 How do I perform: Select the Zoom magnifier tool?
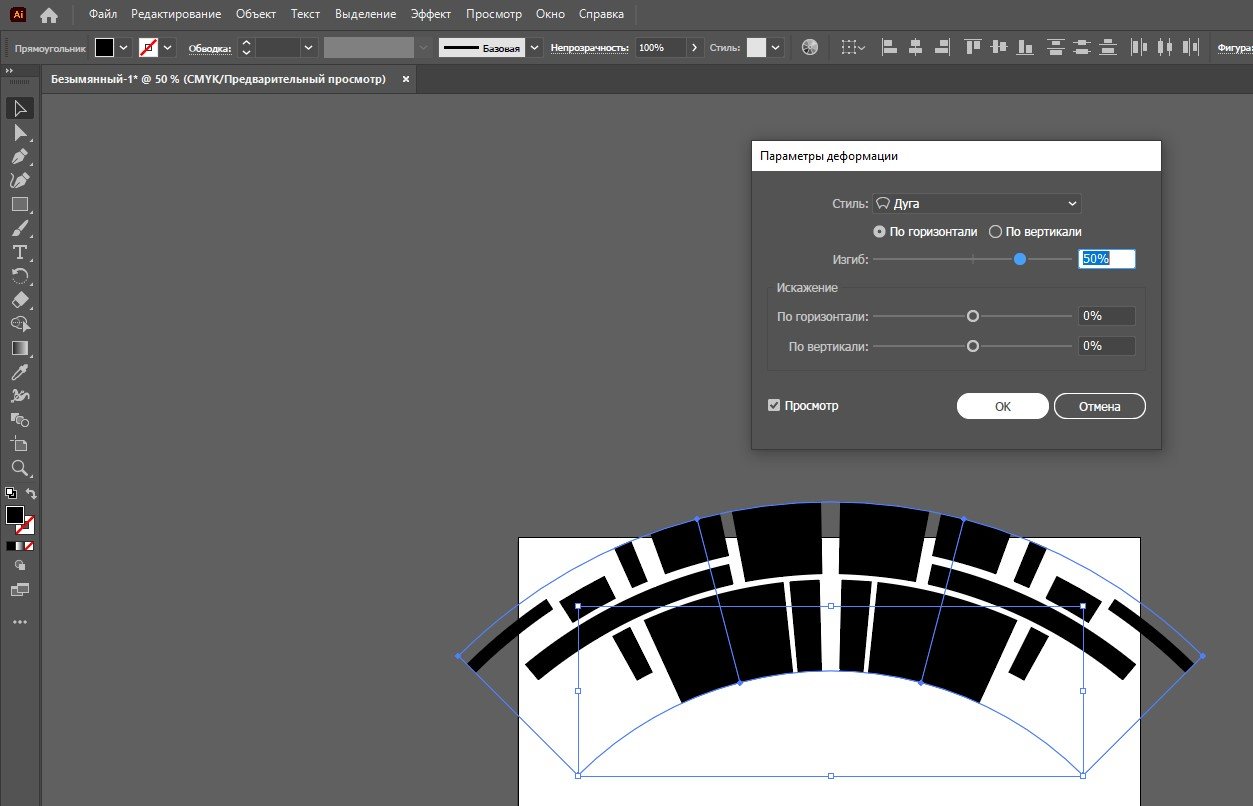19,467
